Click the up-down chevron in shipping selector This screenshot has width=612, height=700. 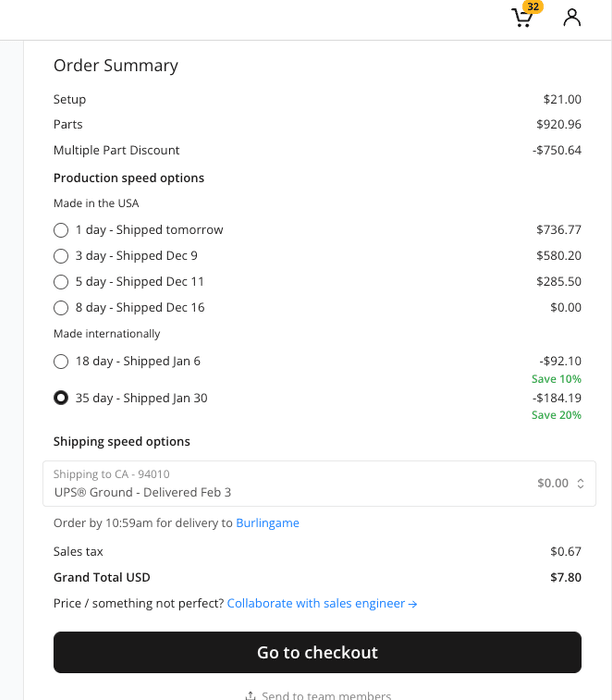[x=578, y=484]
